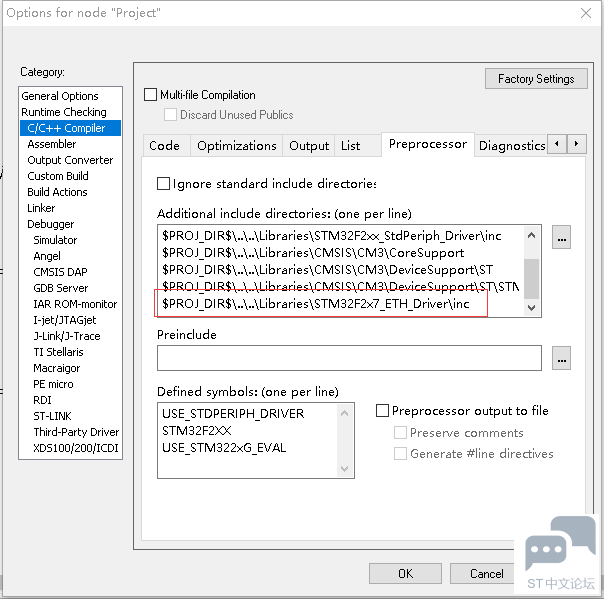Screen dimensions: 604x599
Task: Check Ignore standard include directories
Action: tap(163, 183)
